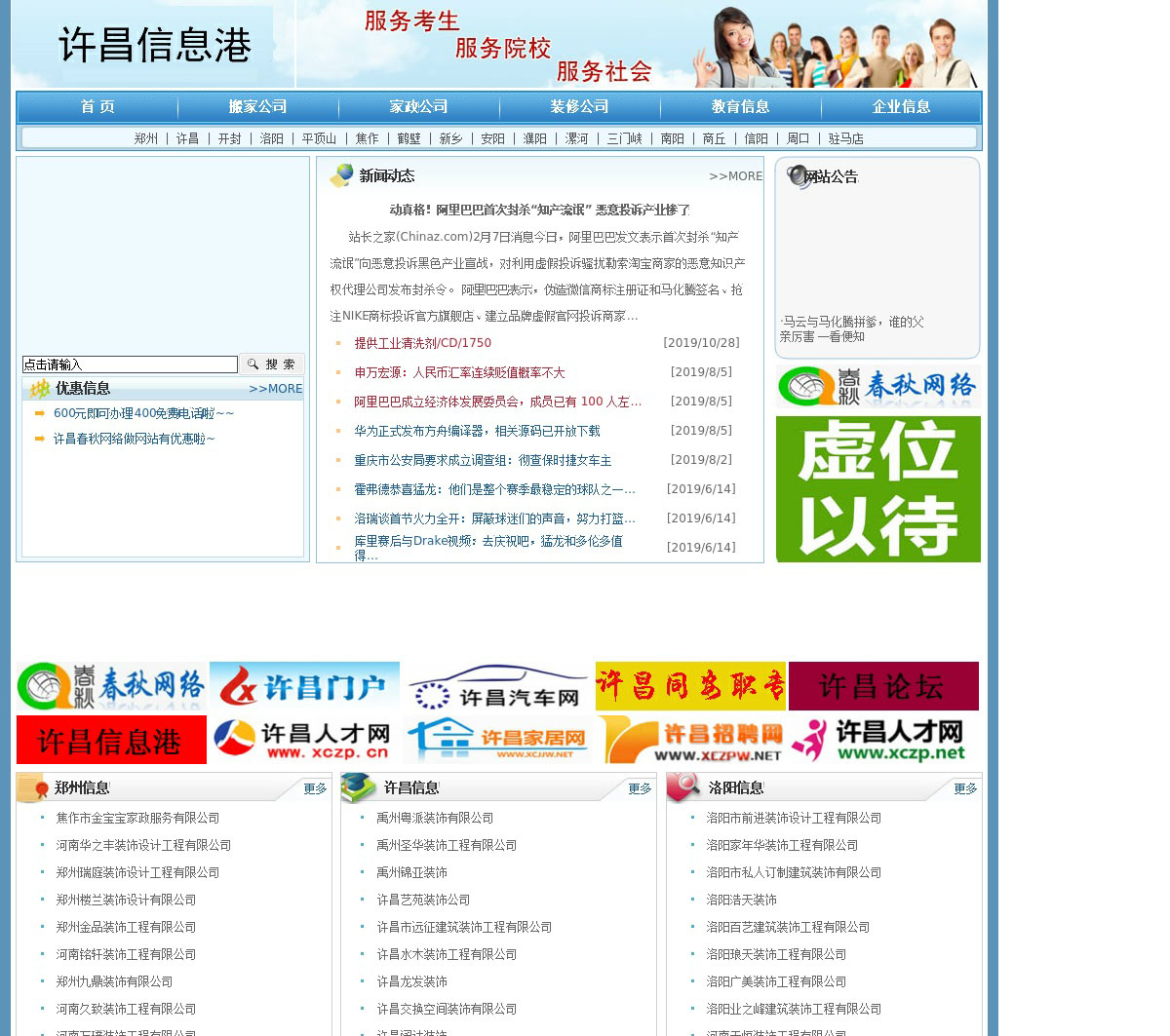Click the 春秋网络 logo banner in the sidebar
Screen dimensions: 1170x1036
877,387
